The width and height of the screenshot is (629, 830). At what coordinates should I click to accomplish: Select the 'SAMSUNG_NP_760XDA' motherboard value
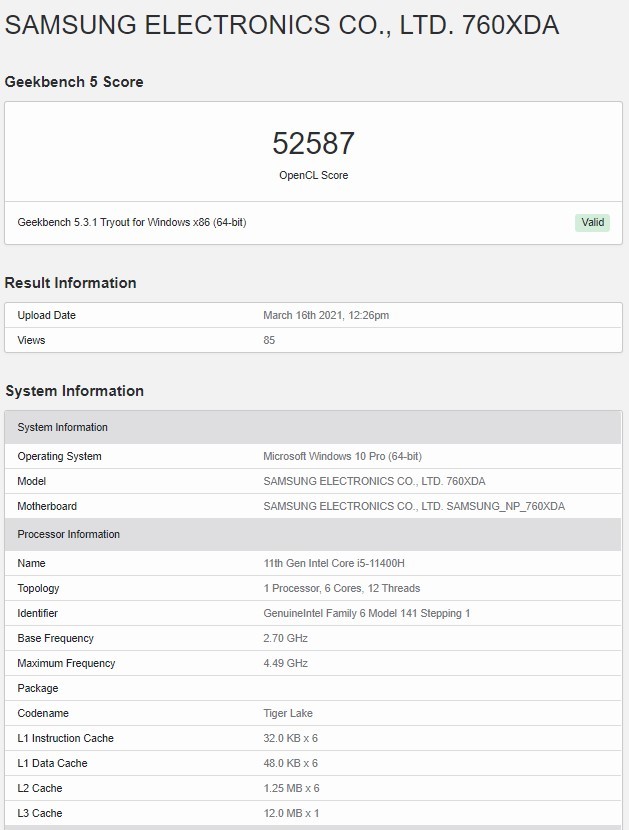click(x=506, y=506)
